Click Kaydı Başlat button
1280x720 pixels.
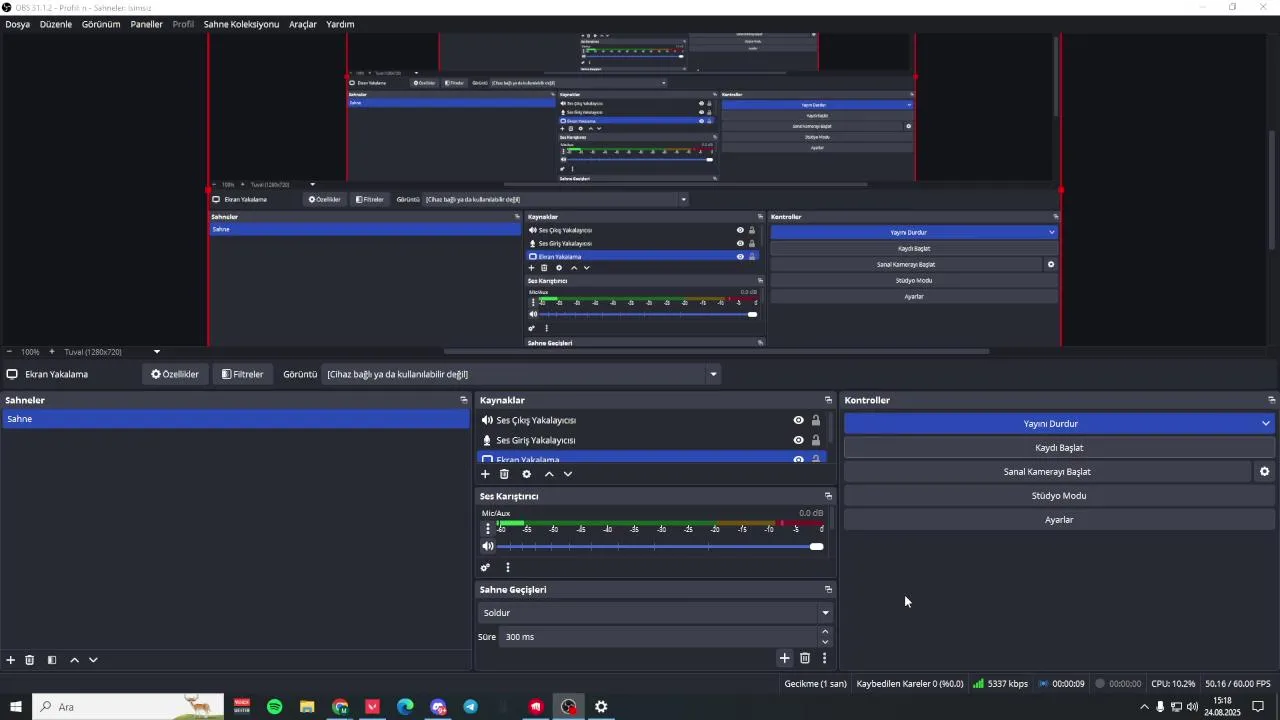pos(1059,448)
